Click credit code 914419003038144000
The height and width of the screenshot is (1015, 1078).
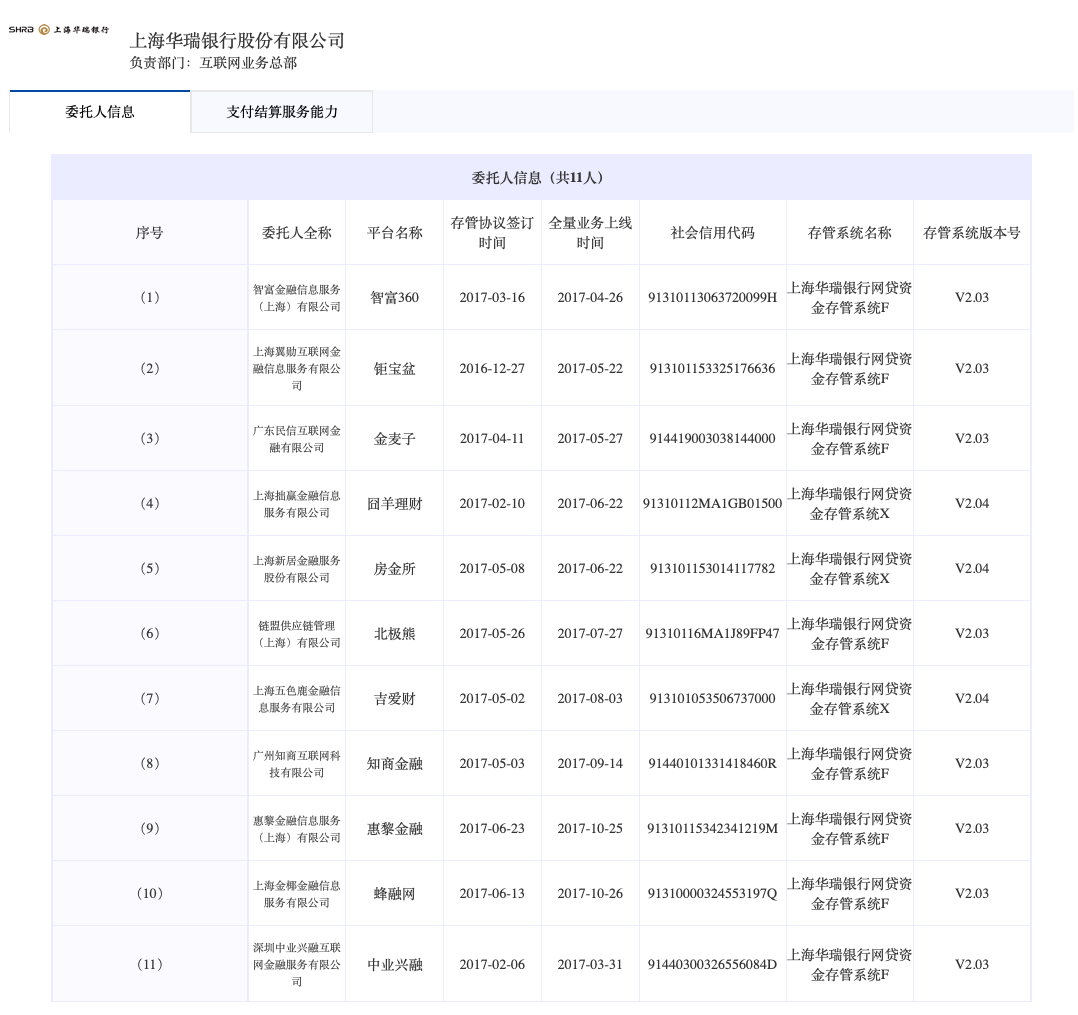[712, 439]
